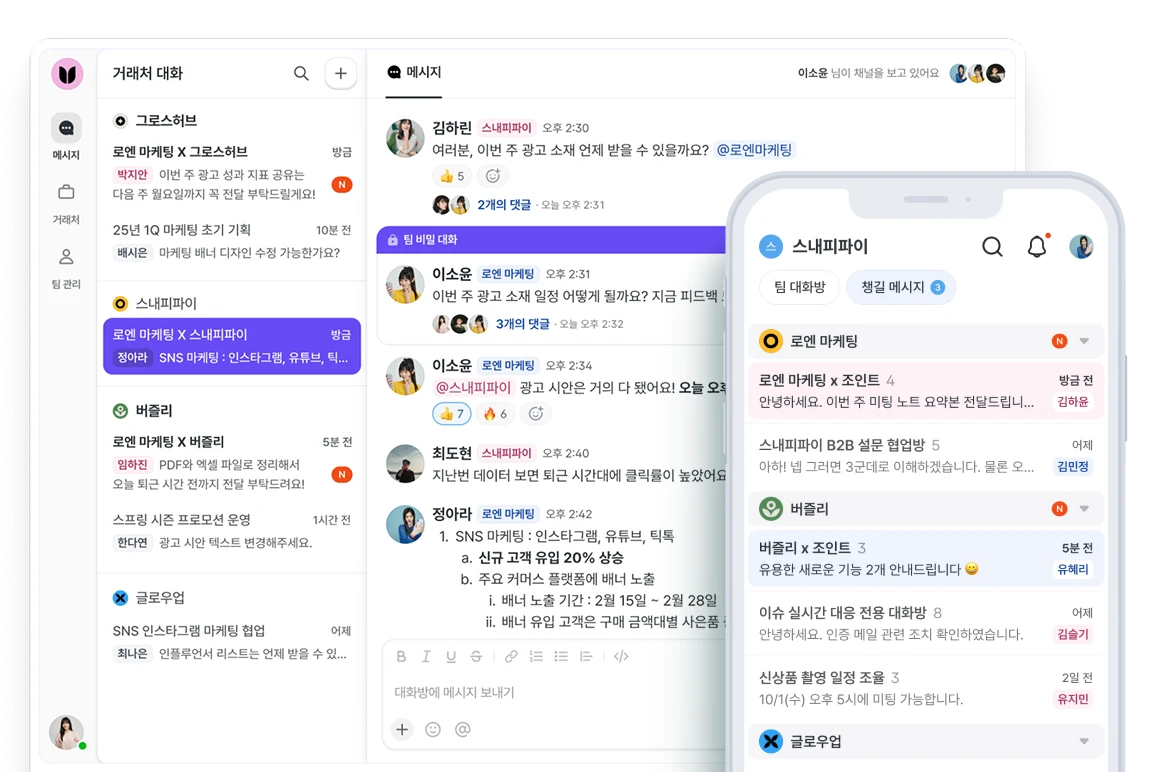The height and width of the screenshot is (772, 1172).
Task: Click the 팀 비밀 대화 banner
Action: coord(551,240)
